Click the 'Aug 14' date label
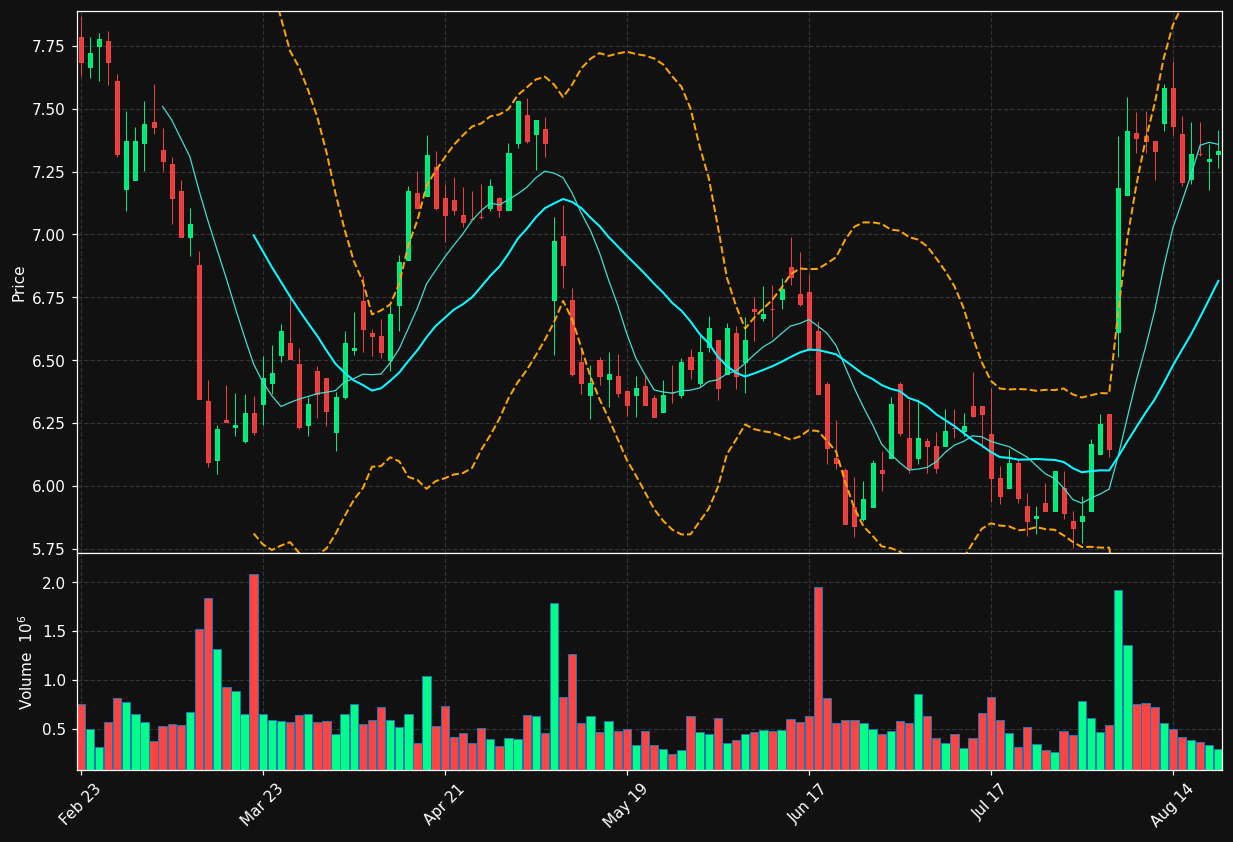Viewport: 1233px width, 842px height. (x=1172, y=805)
